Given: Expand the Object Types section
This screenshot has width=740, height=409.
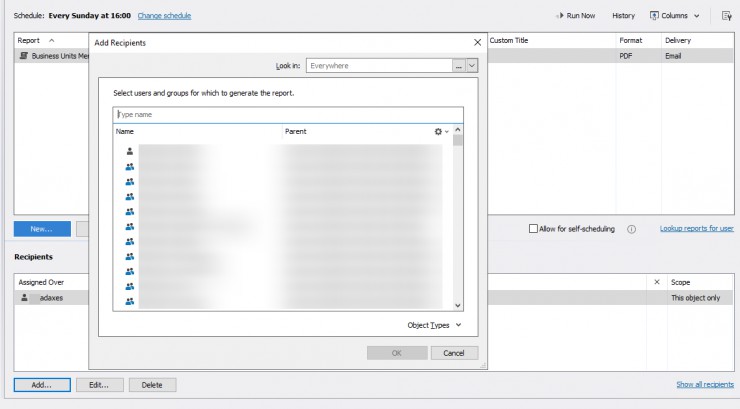Looking at the screenshot, I should tap(435, 325).
